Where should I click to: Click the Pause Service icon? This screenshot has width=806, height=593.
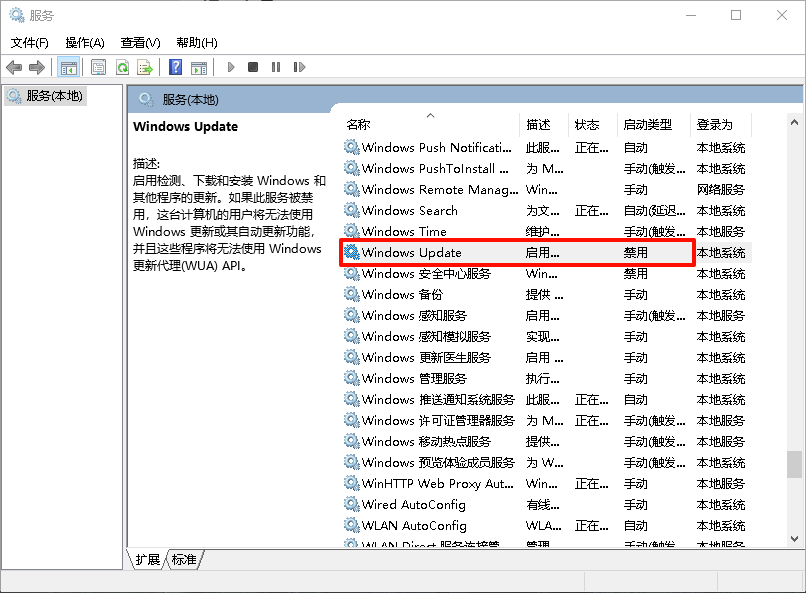tap(276, 67)
